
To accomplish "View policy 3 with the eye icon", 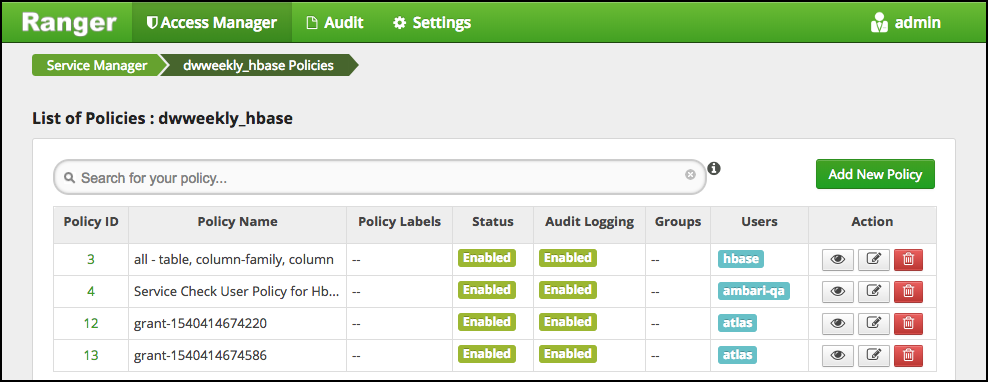I will (837, 259).
